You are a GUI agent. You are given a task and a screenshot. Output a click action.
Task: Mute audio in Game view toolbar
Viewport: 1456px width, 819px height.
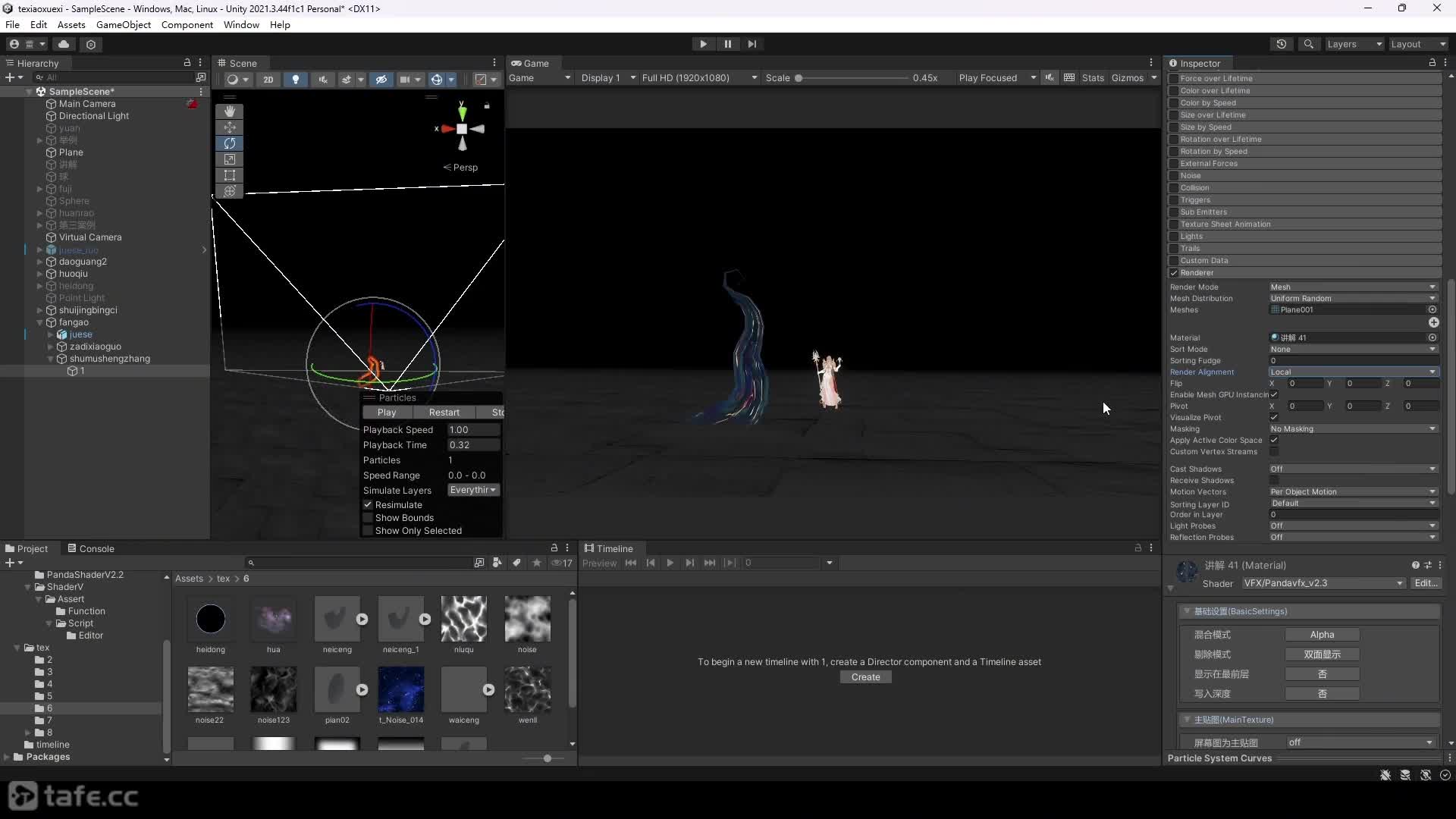click(x=1050, y=77)
